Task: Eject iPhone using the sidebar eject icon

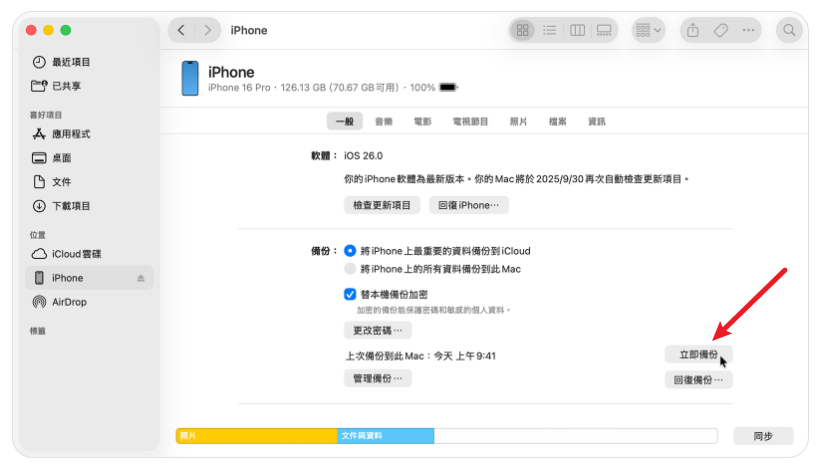Action: pos(141,278)
